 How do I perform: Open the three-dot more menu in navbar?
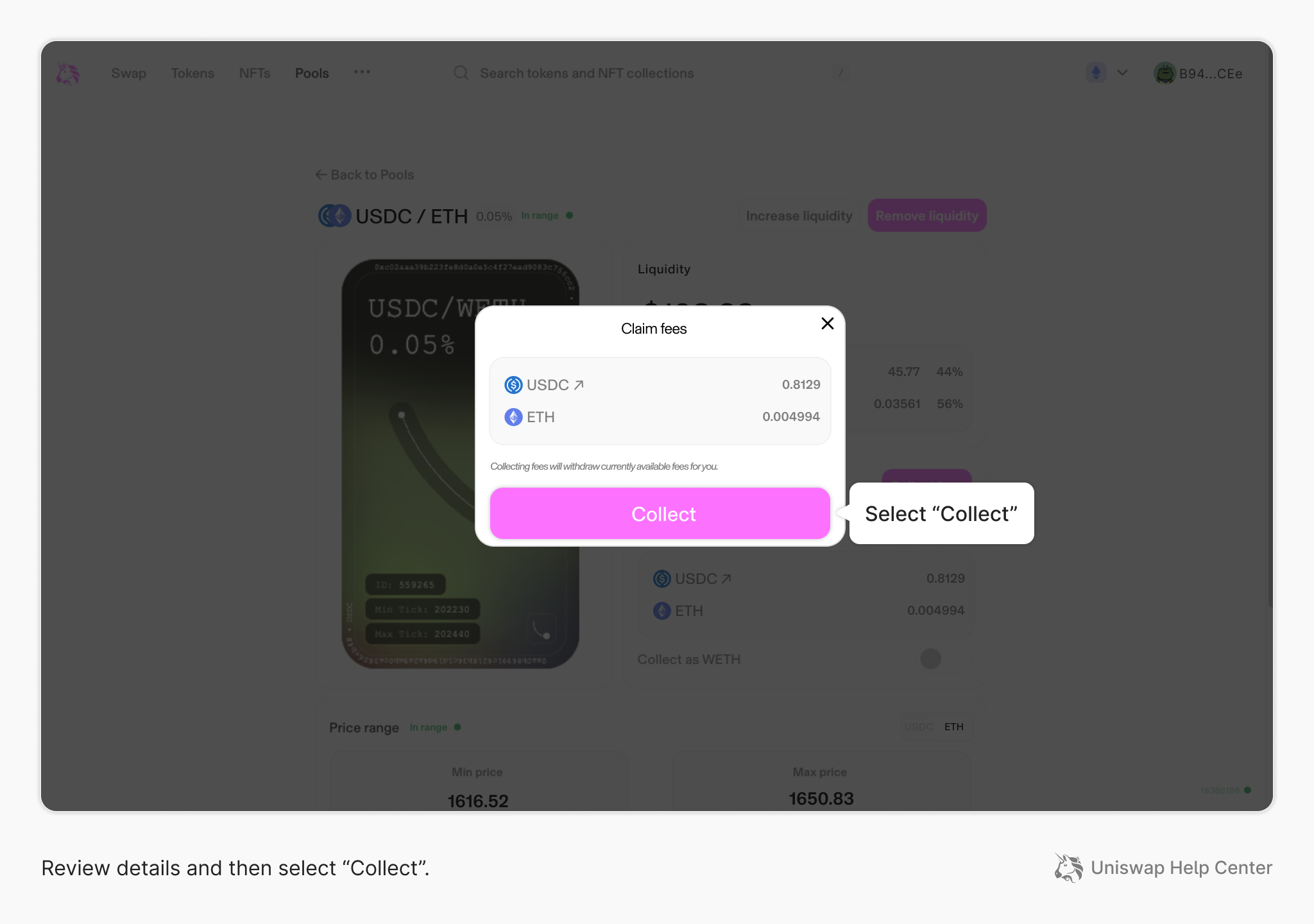(362, 72)
